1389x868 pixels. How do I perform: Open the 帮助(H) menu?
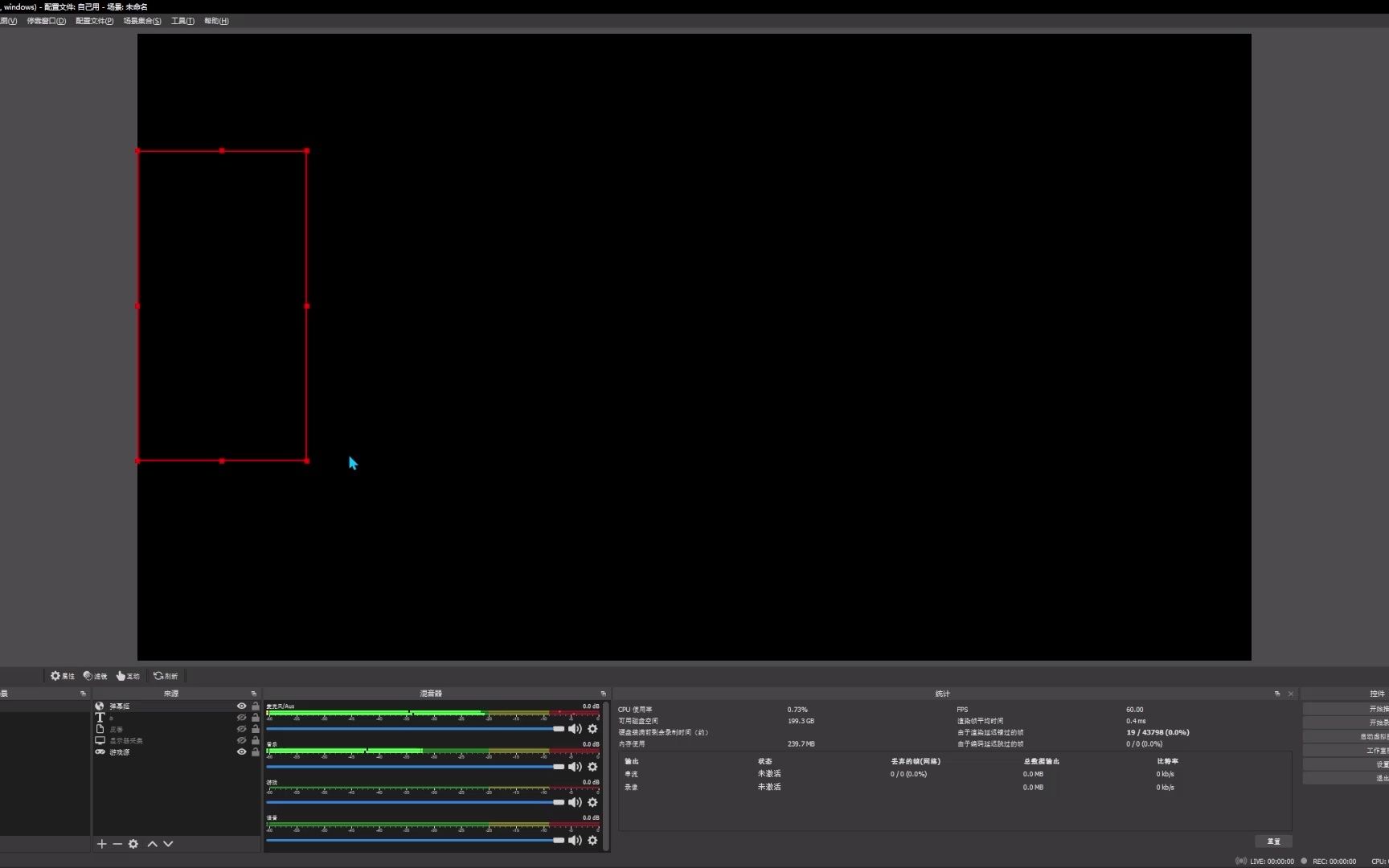216,21
